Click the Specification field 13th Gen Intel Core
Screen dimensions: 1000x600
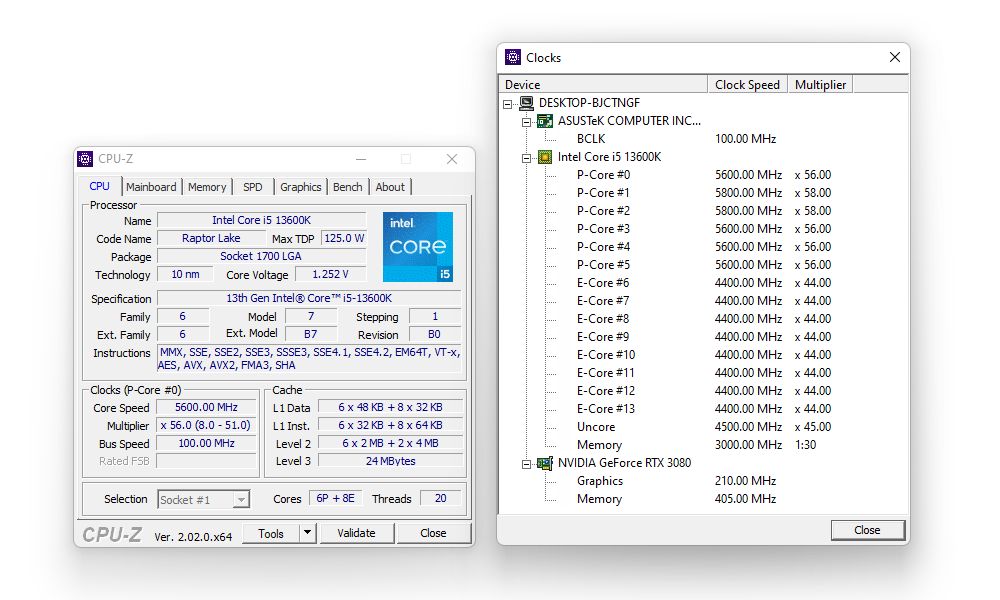tap(309, 298)
